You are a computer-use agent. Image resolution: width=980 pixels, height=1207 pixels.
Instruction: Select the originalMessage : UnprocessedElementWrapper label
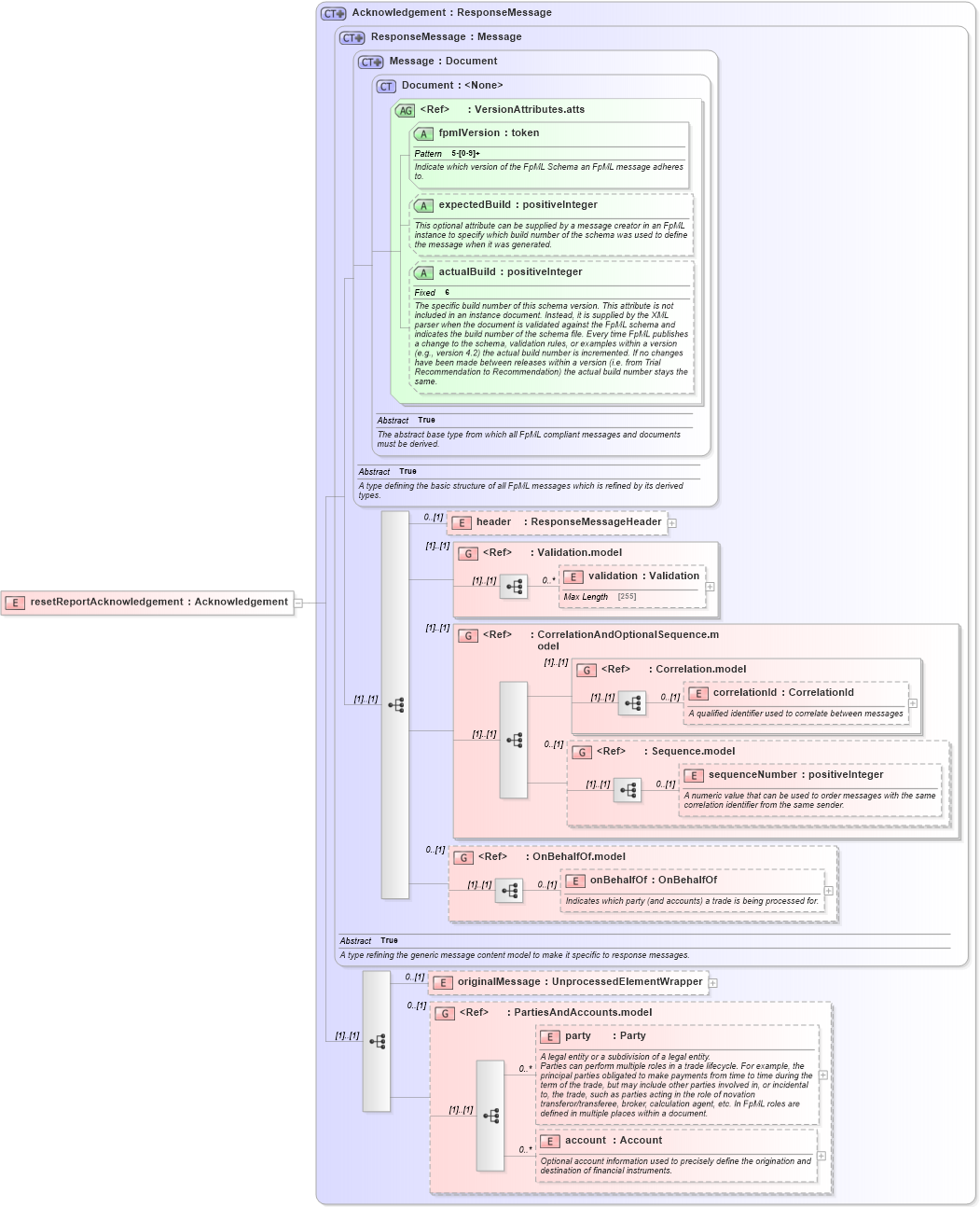[x=580, y=982]
